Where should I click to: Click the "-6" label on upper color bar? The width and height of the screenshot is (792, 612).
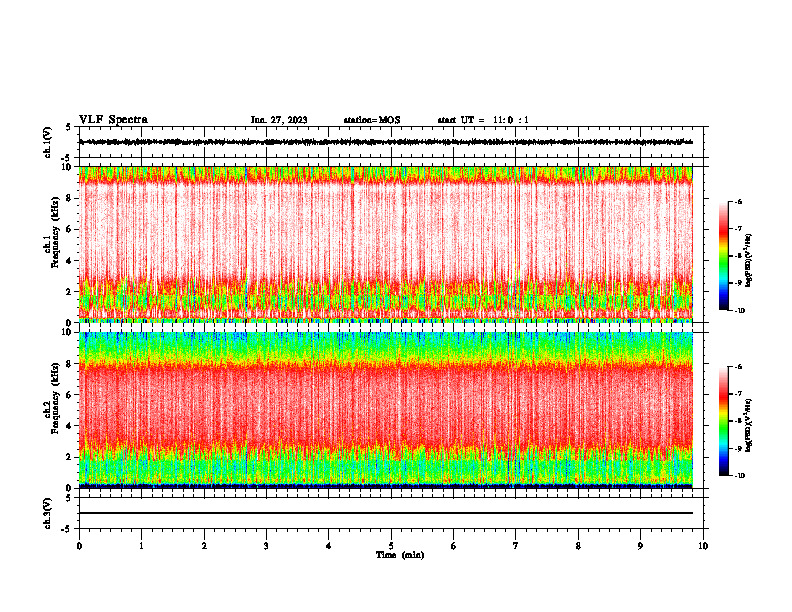(738, 202)
